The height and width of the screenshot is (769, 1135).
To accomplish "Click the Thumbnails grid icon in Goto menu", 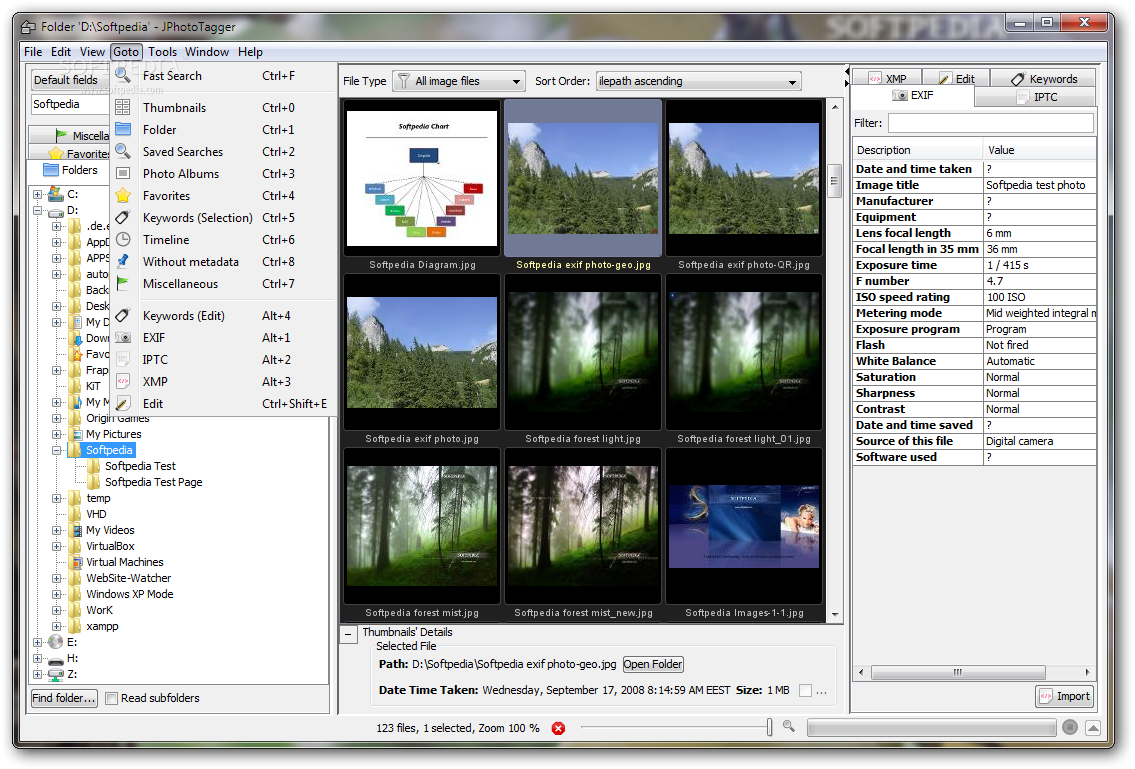I will click(122, 107).
